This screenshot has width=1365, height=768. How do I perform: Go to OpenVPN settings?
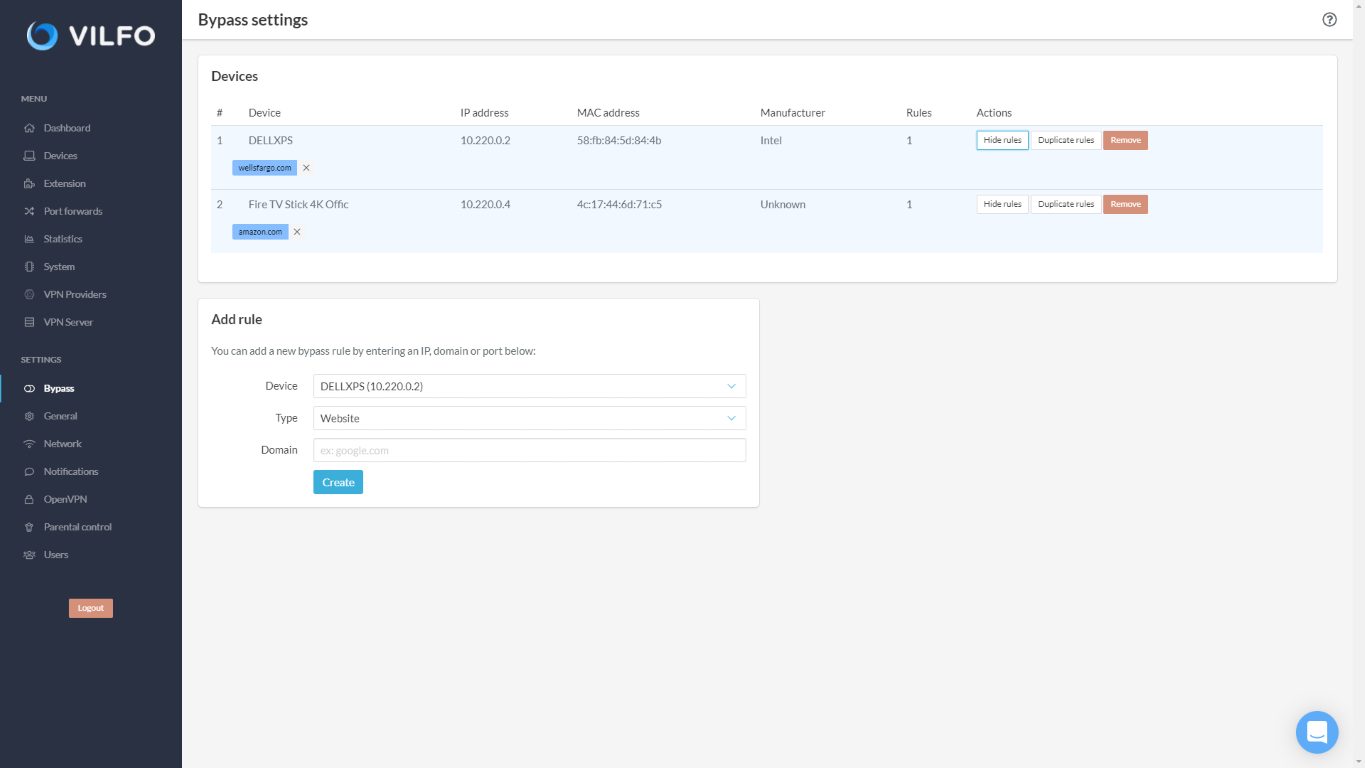pos(66,499)
